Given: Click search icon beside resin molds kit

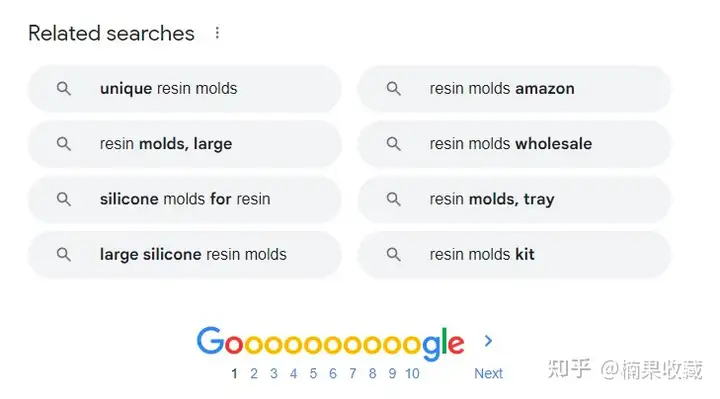Looking at the screenshot, I should tap(394, 254).
